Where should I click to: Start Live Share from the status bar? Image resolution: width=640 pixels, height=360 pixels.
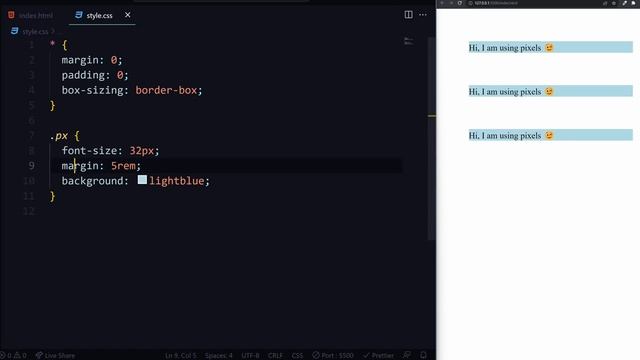(x=55, y=356)
